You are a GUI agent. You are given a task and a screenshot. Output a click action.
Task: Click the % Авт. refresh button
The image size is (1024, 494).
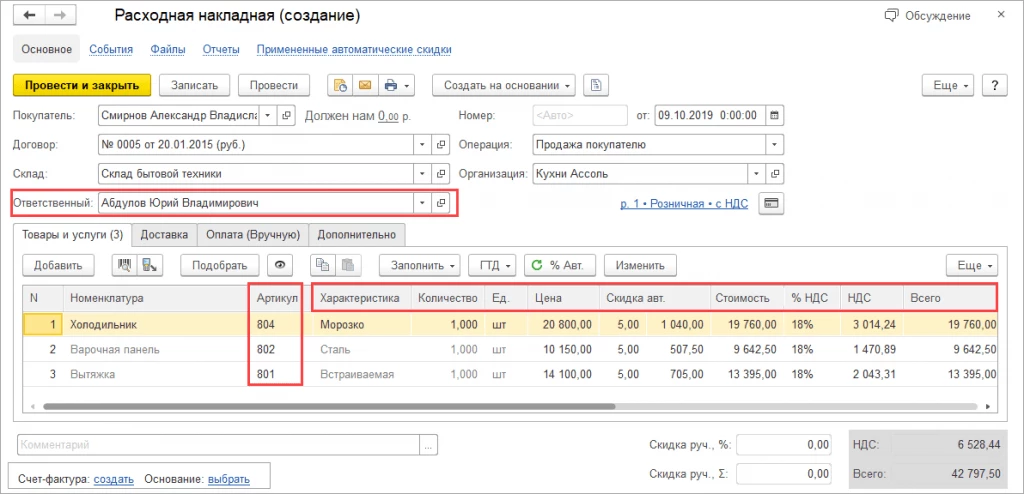[560, 265]
